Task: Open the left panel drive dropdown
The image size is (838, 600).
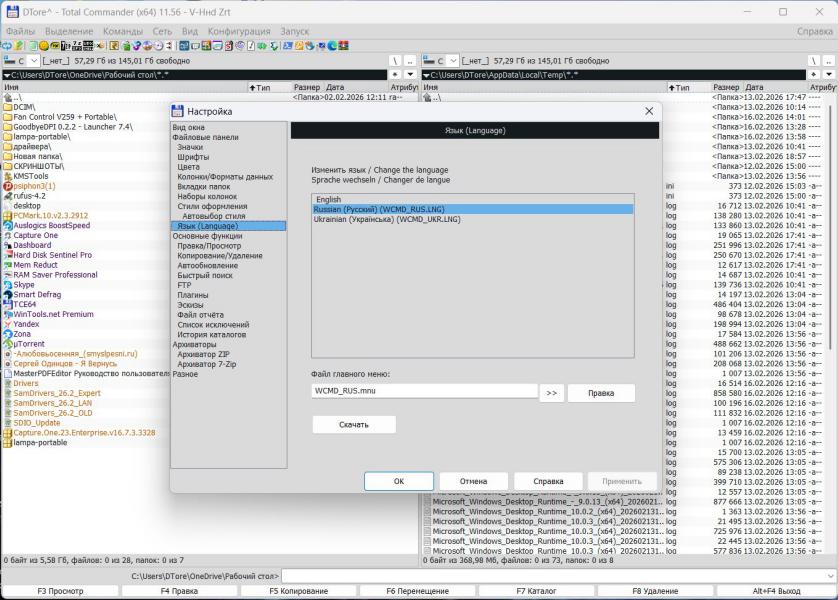Action: click(x=20, y=61)
